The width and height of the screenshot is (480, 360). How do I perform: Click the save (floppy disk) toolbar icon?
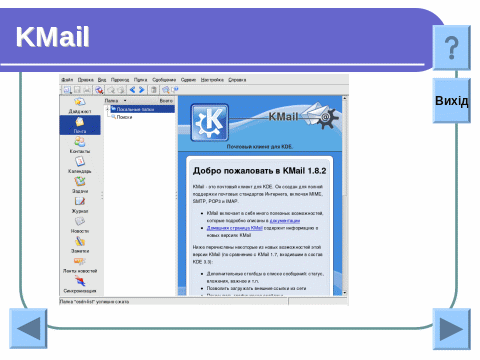pyautogui.click(x=77, y=90)
